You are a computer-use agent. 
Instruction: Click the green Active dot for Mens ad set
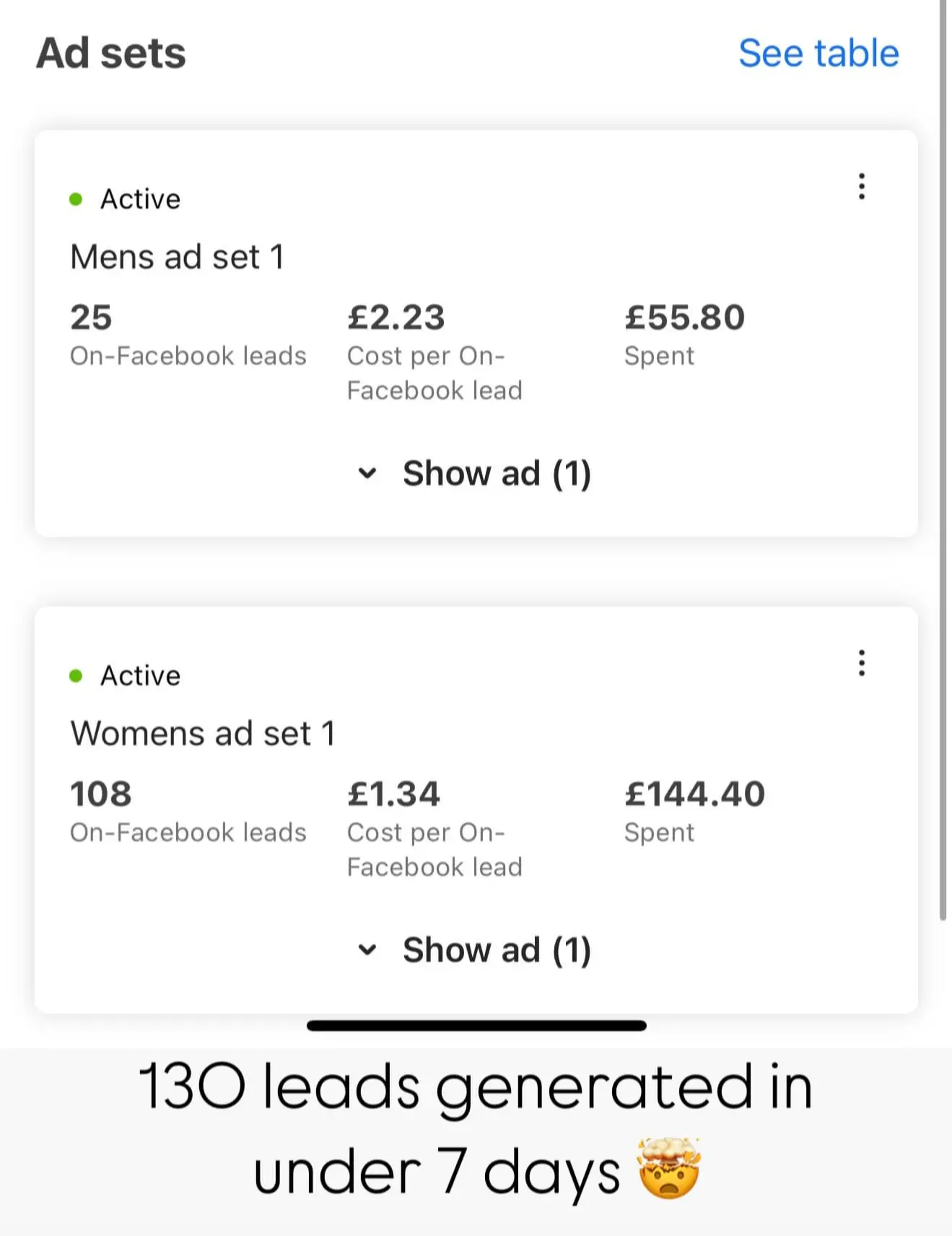pyautogui.click(x=76, y=199)
